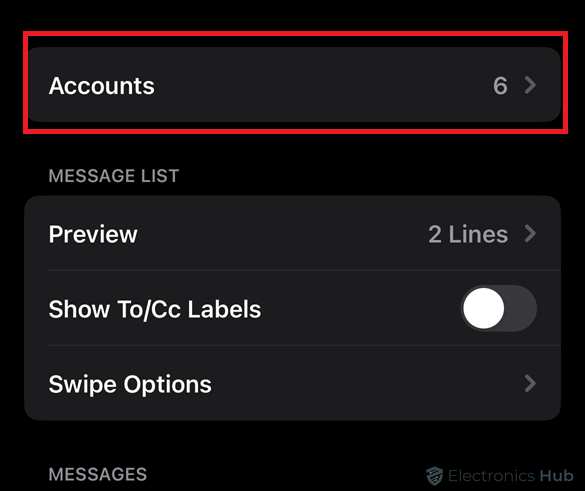The image size is (585, 491).
Task: Click the Preview label text
Action: (x=93, y=235)
